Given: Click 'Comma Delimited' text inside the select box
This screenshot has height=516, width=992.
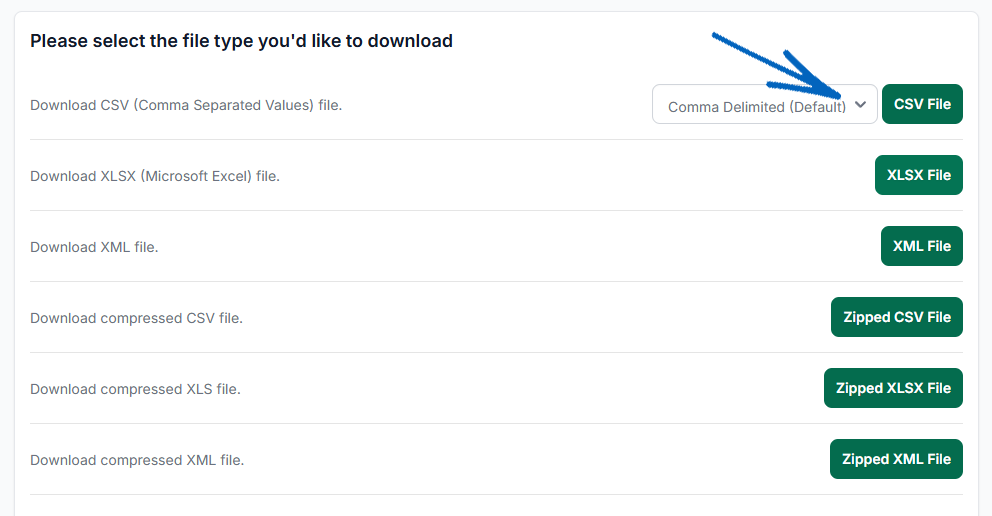Looking at the screenshot, I should point(726,107).
